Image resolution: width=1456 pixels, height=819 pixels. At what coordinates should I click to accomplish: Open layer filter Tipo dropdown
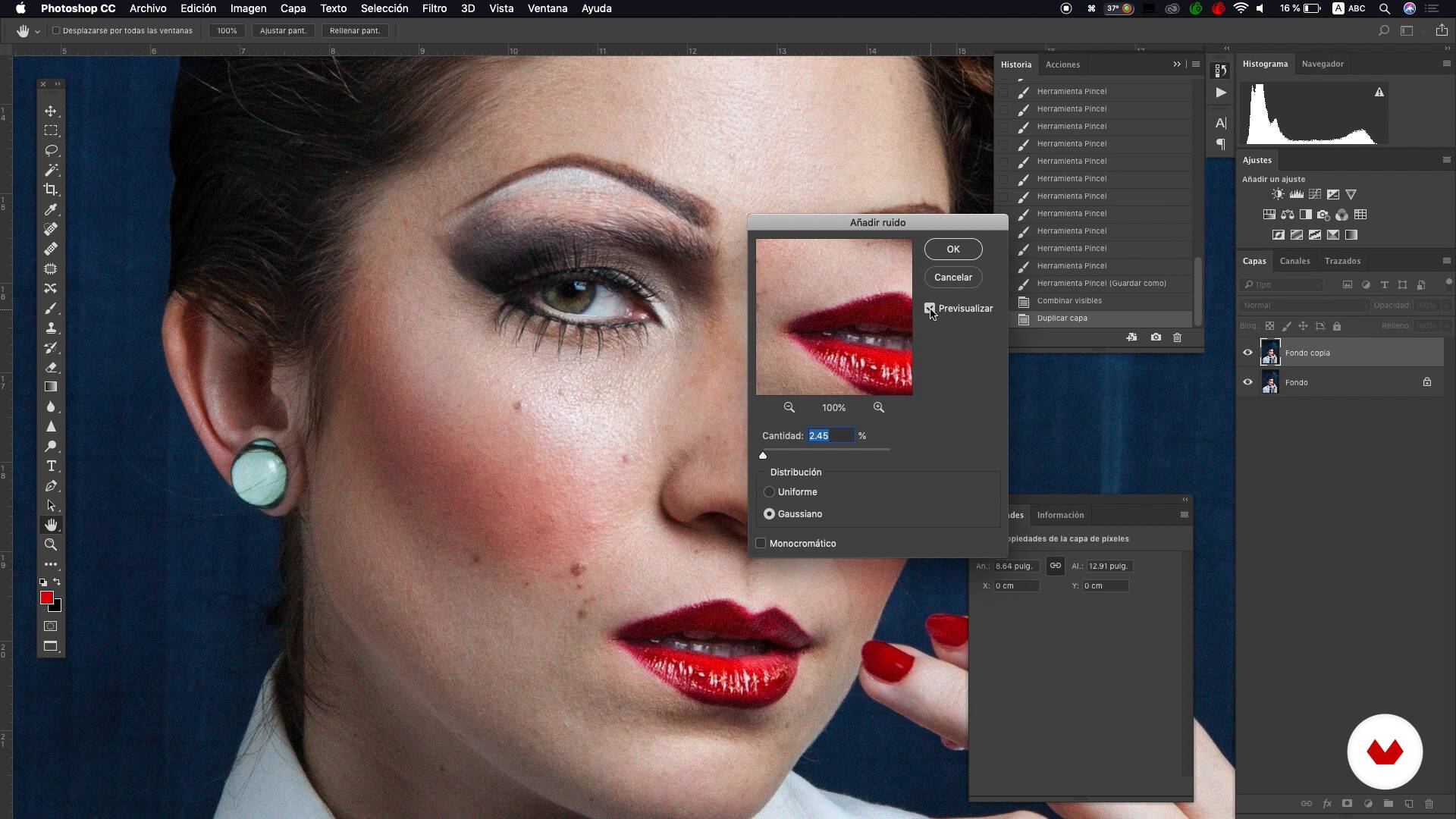[x=1282, y=285]
